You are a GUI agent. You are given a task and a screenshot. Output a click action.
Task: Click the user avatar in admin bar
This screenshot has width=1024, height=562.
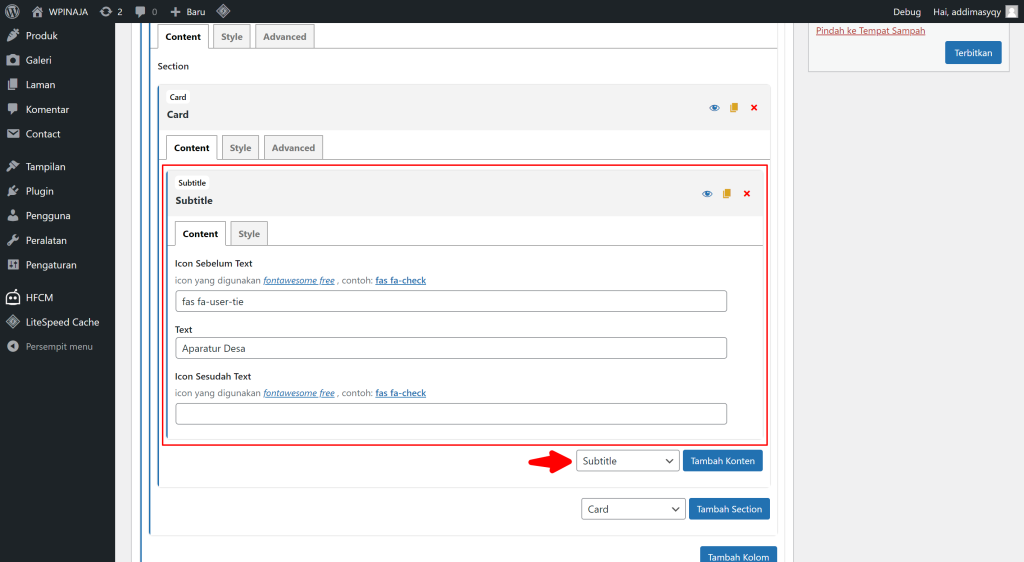pos(1012,12)
